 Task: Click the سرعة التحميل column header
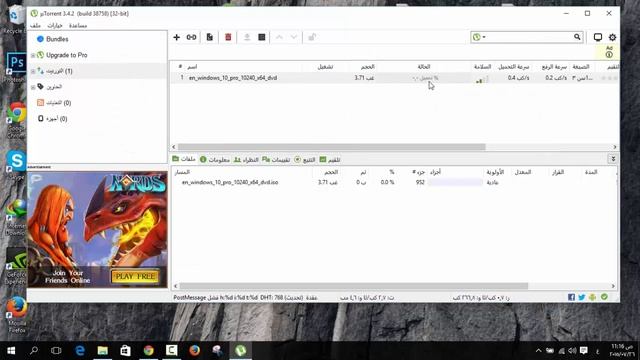point(513,67)
